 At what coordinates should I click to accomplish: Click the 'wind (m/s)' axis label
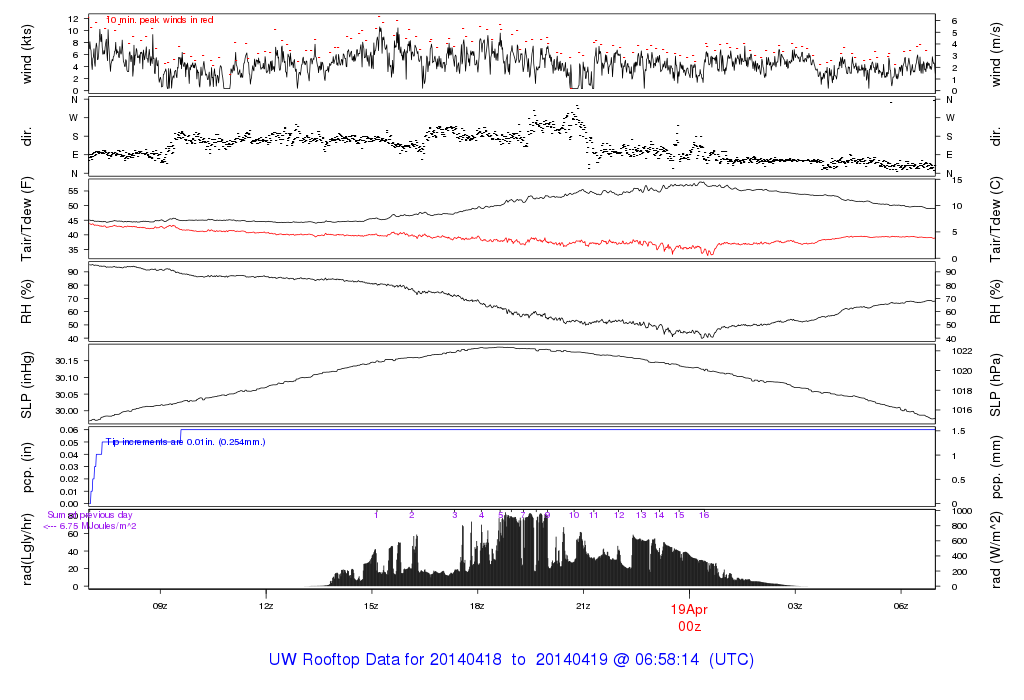[995, 55]
